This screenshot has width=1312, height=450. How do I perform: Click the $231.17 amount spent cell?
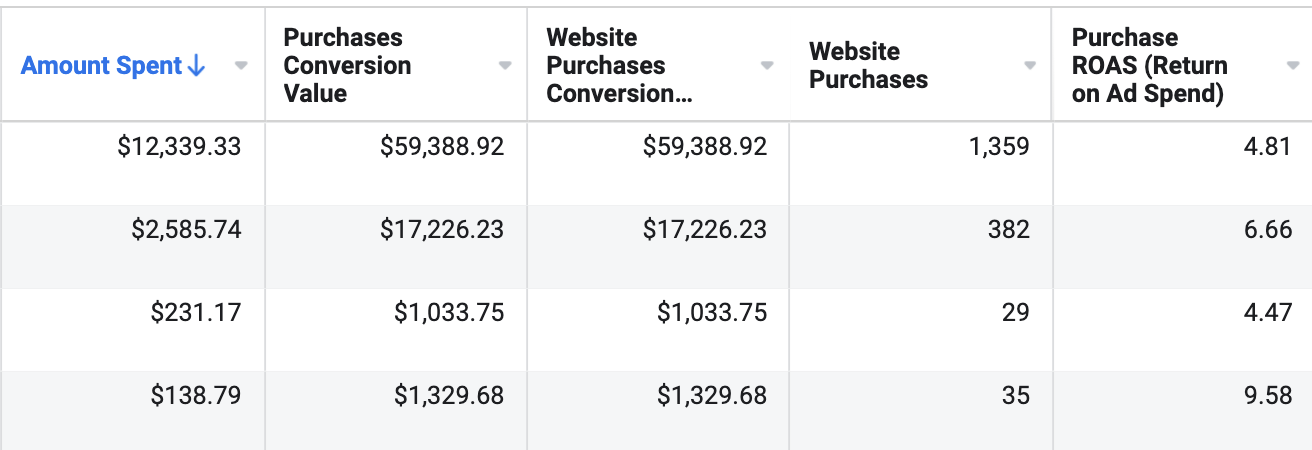coord(196,313)
